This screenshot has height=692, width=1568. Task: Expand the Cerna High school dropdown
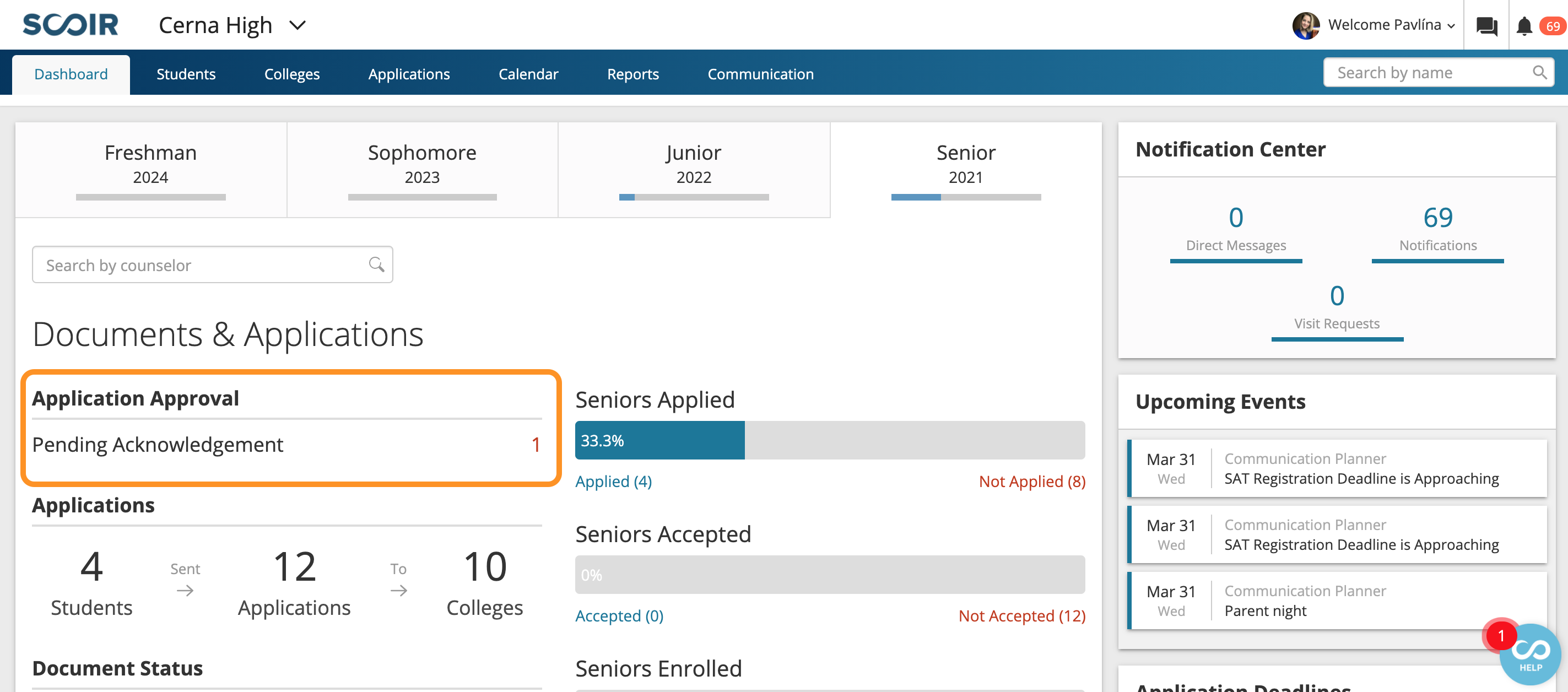[298, 25]
